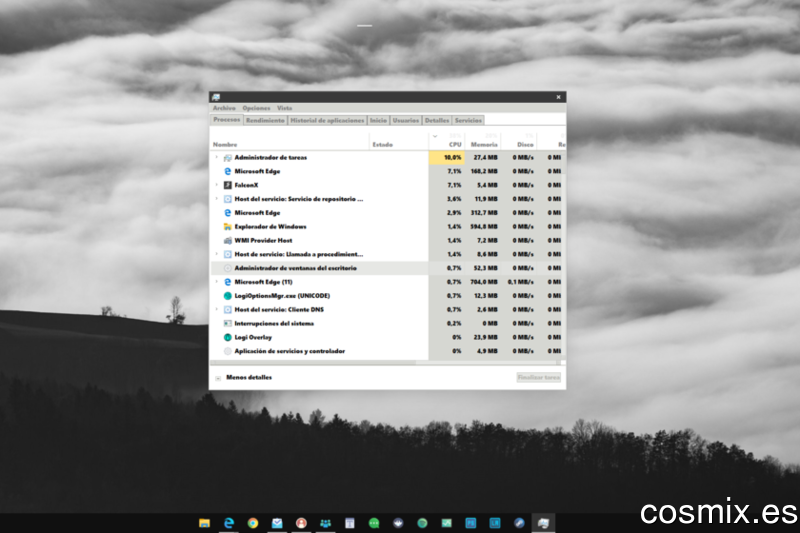Click the Servicio de repositorio host gear icon
This screenshot has width=800, height=533.
pyautogui.click(x=228, y=199)
